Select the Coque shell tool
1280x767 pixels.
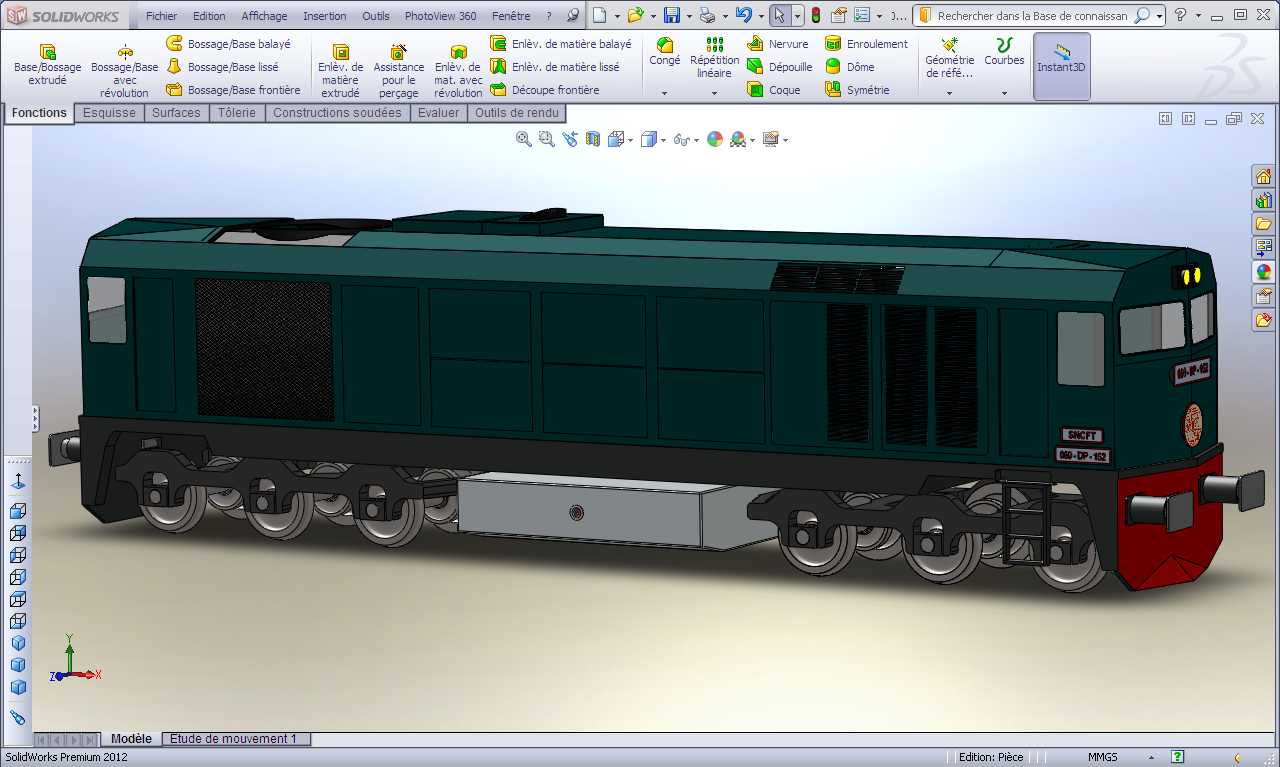click(x=774, y=90)
